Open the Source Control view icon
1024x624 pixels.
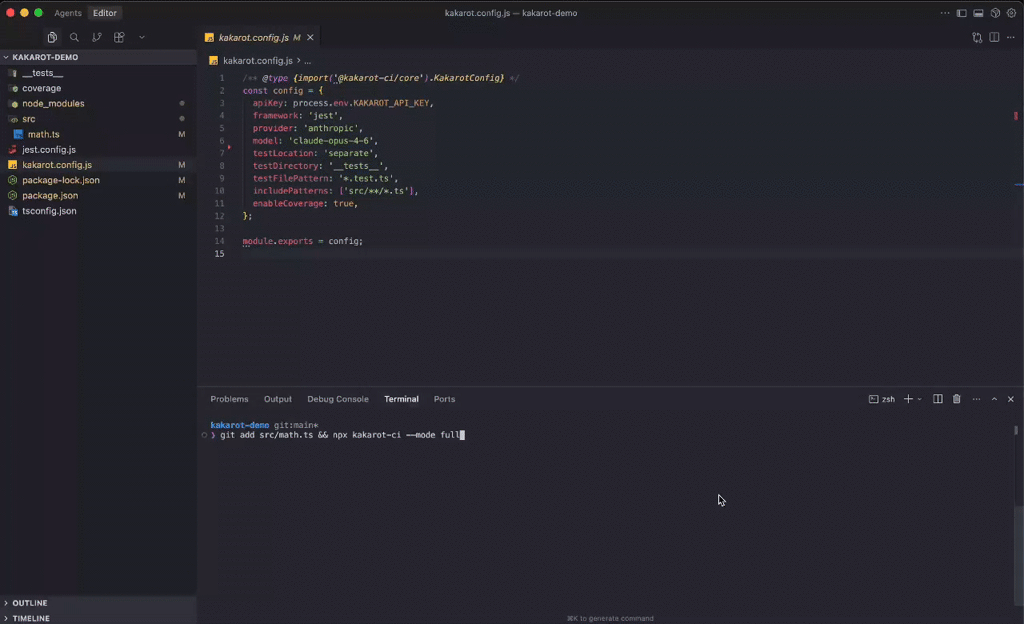97,37
